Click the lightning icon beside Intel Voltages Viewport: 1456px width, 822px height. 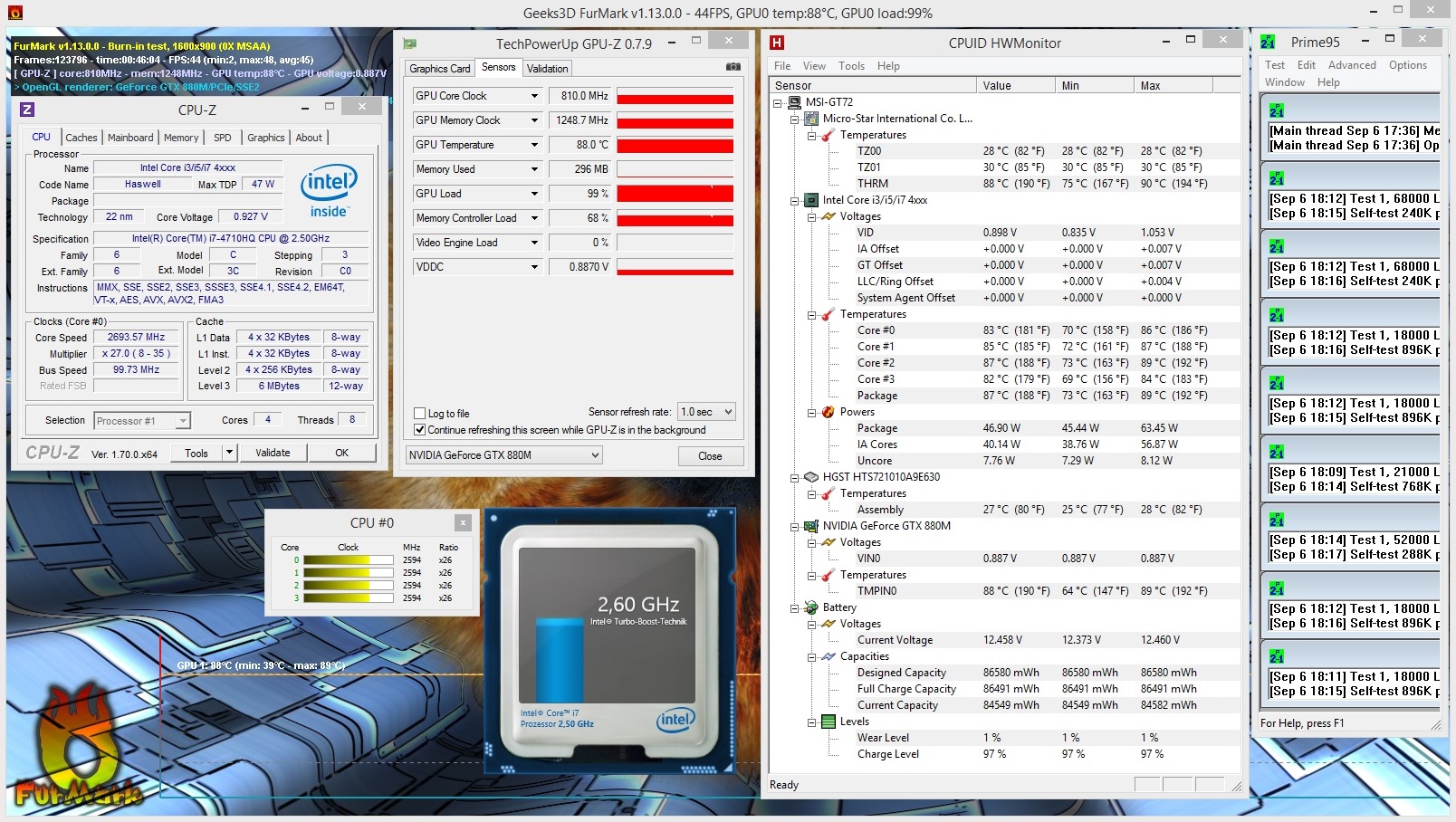point(828,216)
